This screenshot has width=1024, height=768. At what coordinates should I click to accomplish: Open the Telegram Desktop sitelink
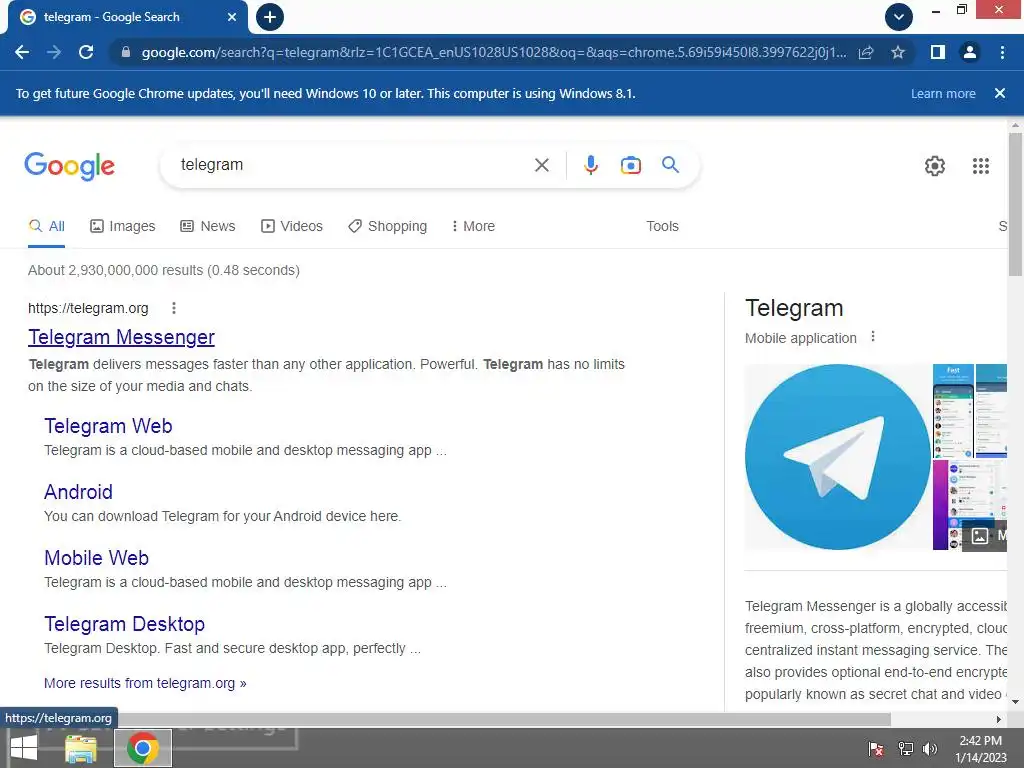pos(125,624)
